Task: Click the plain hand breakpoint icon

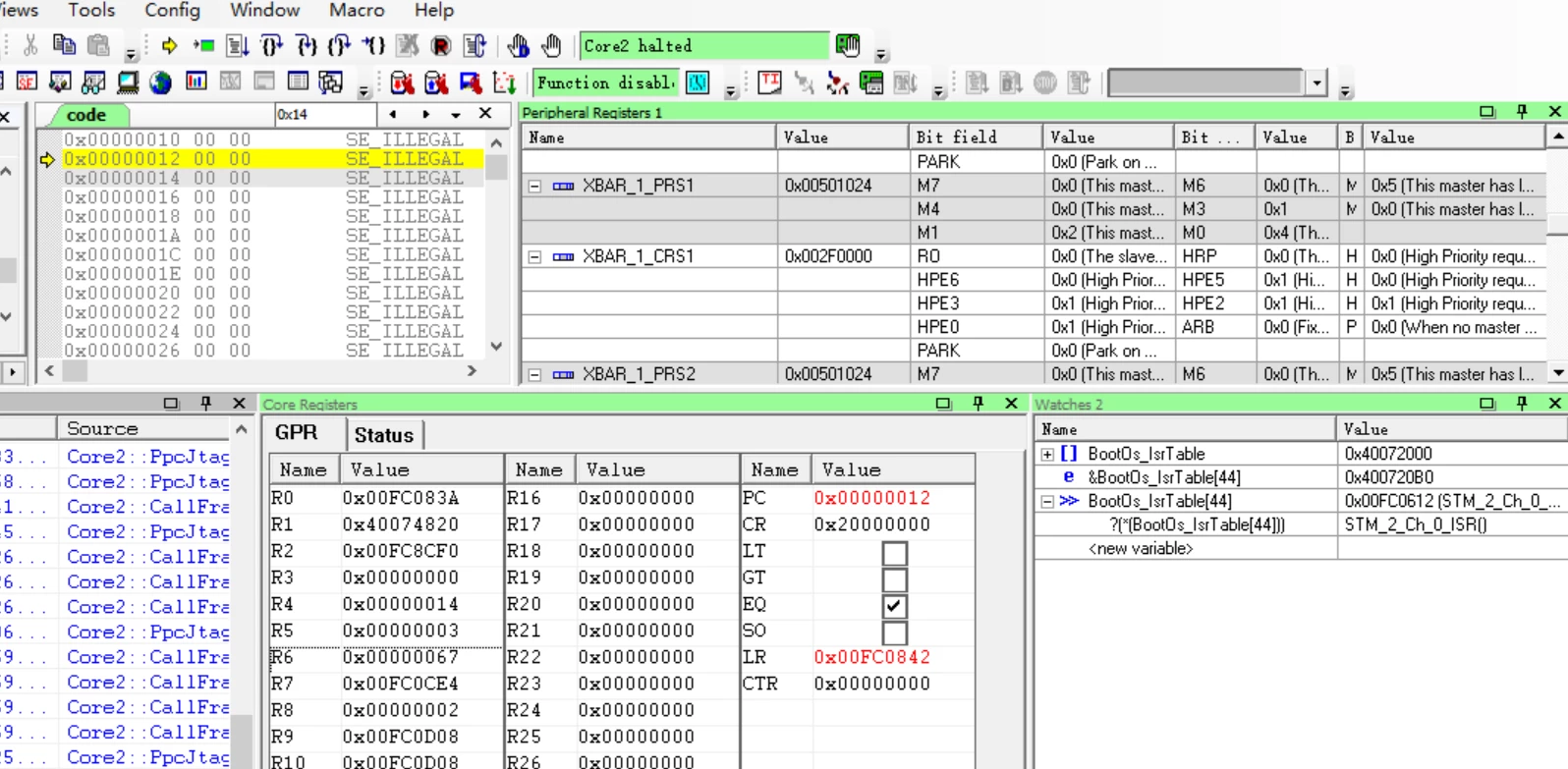Action: coord(552,45)
